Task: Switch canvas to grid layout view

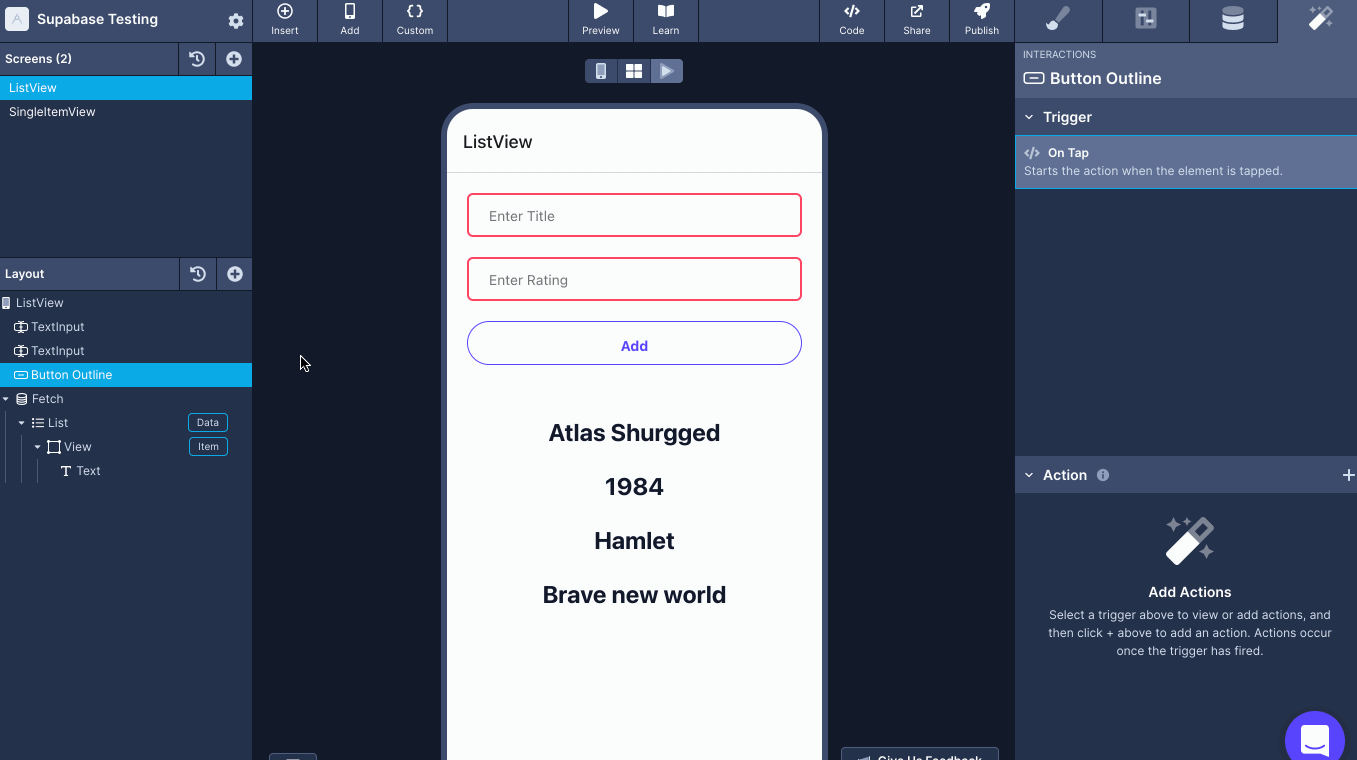Action: (x=634, y=71)
